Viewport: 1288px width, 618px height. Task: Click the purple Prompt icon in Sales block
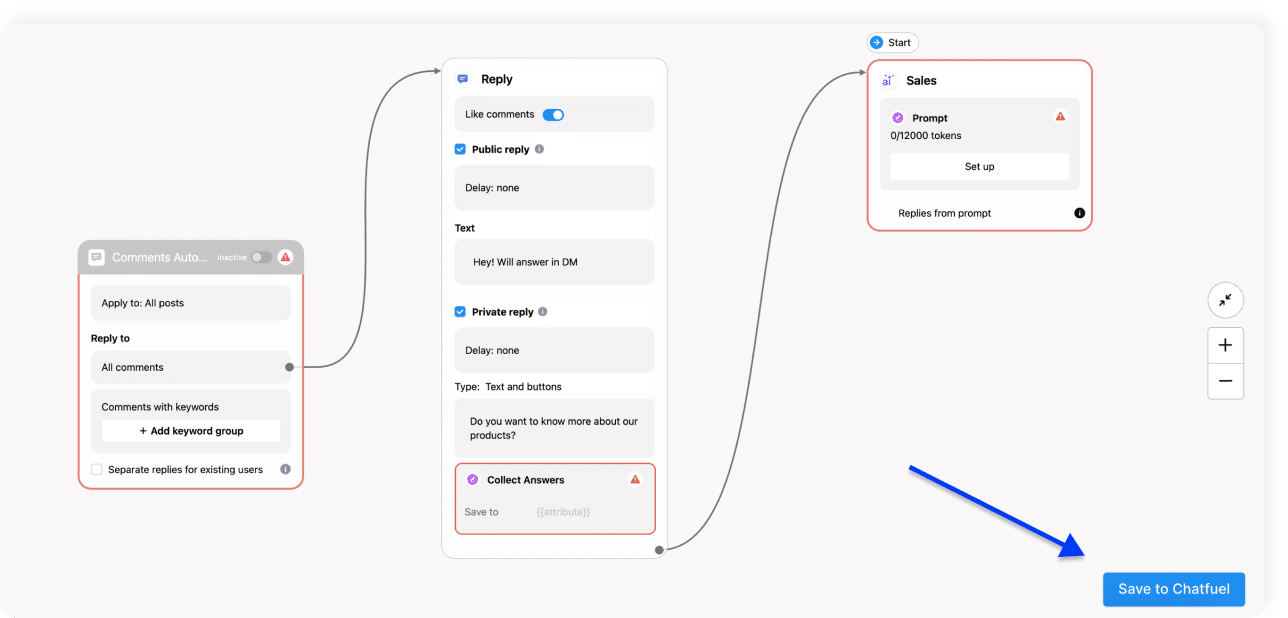897,117
